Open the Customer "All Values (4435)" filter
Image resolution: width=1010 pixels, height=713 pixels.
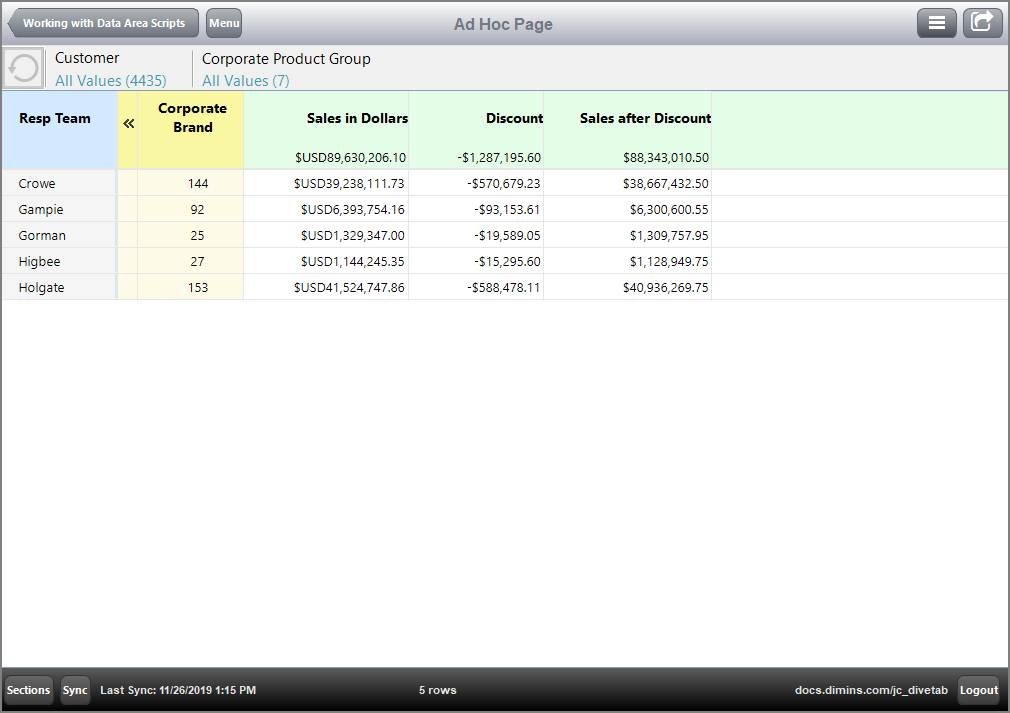tap(110, 80)
